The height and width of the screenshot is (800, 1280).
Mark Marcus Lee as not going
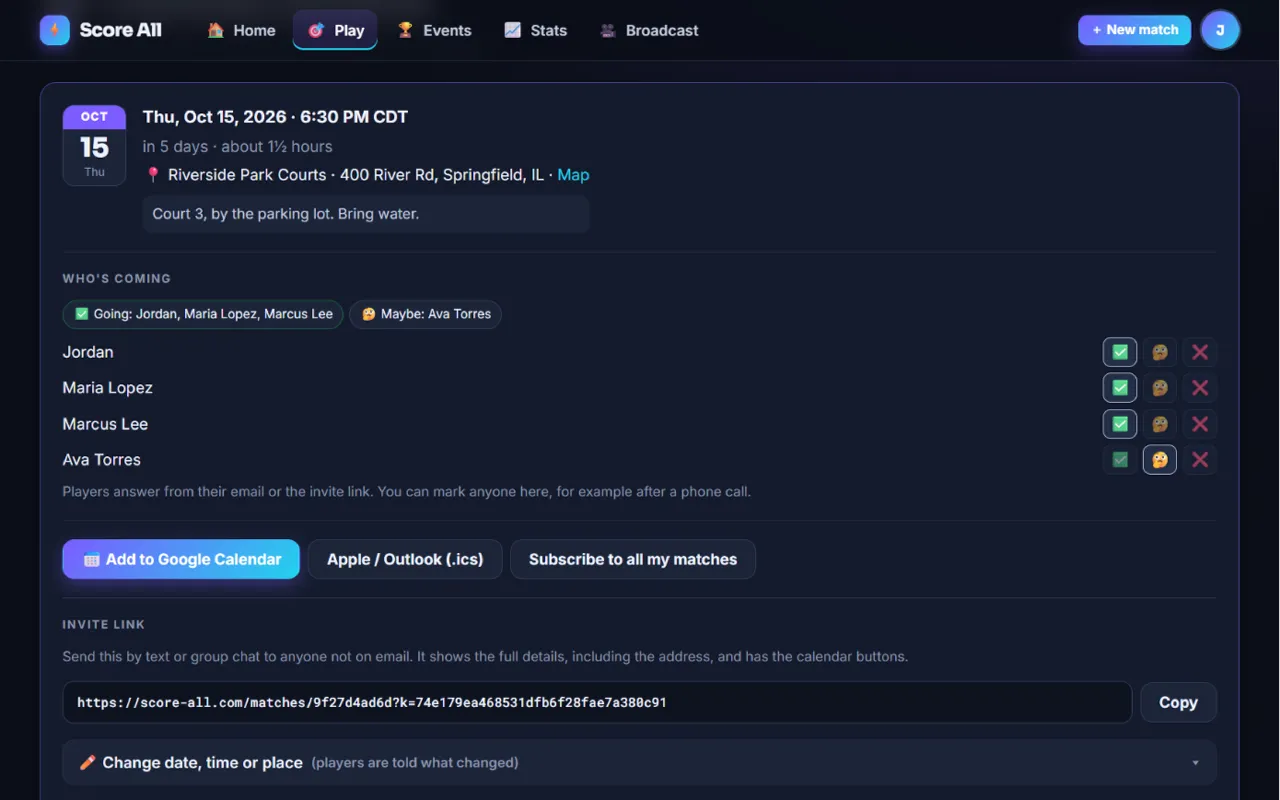click(x=1200, y=424)
